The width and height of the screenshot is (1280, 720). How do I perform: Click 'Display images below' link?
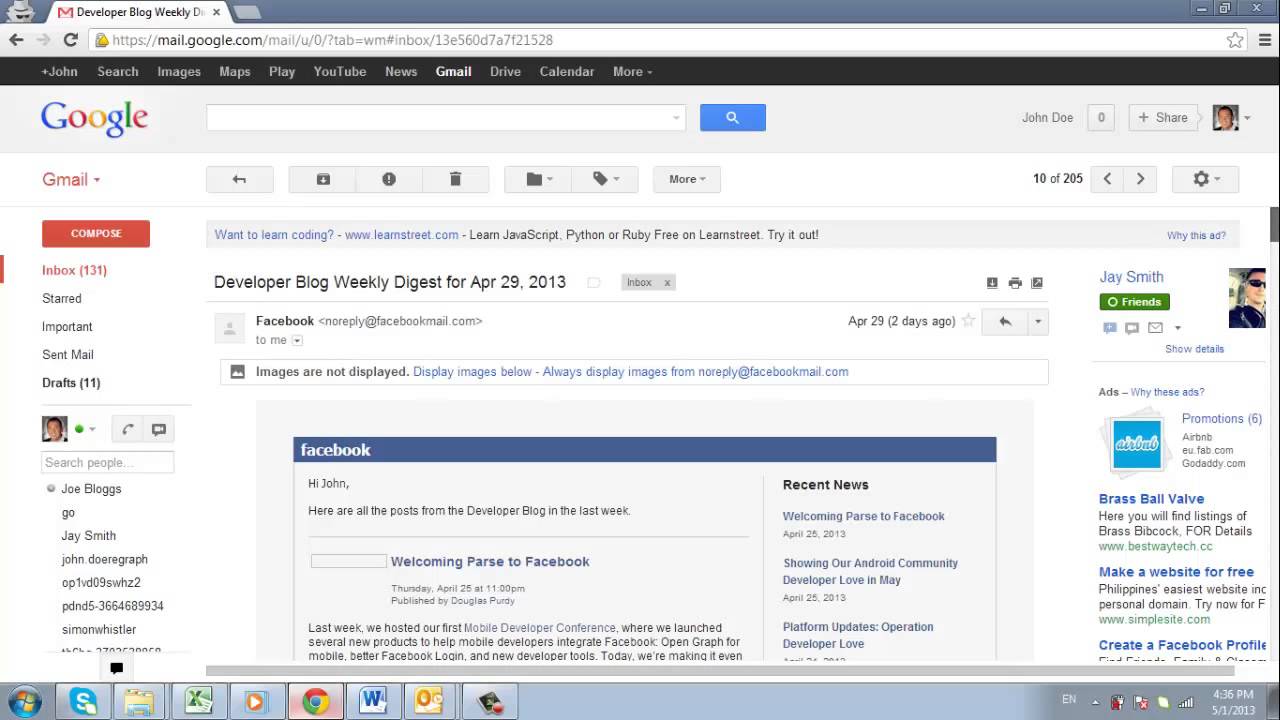coord(472,371)
